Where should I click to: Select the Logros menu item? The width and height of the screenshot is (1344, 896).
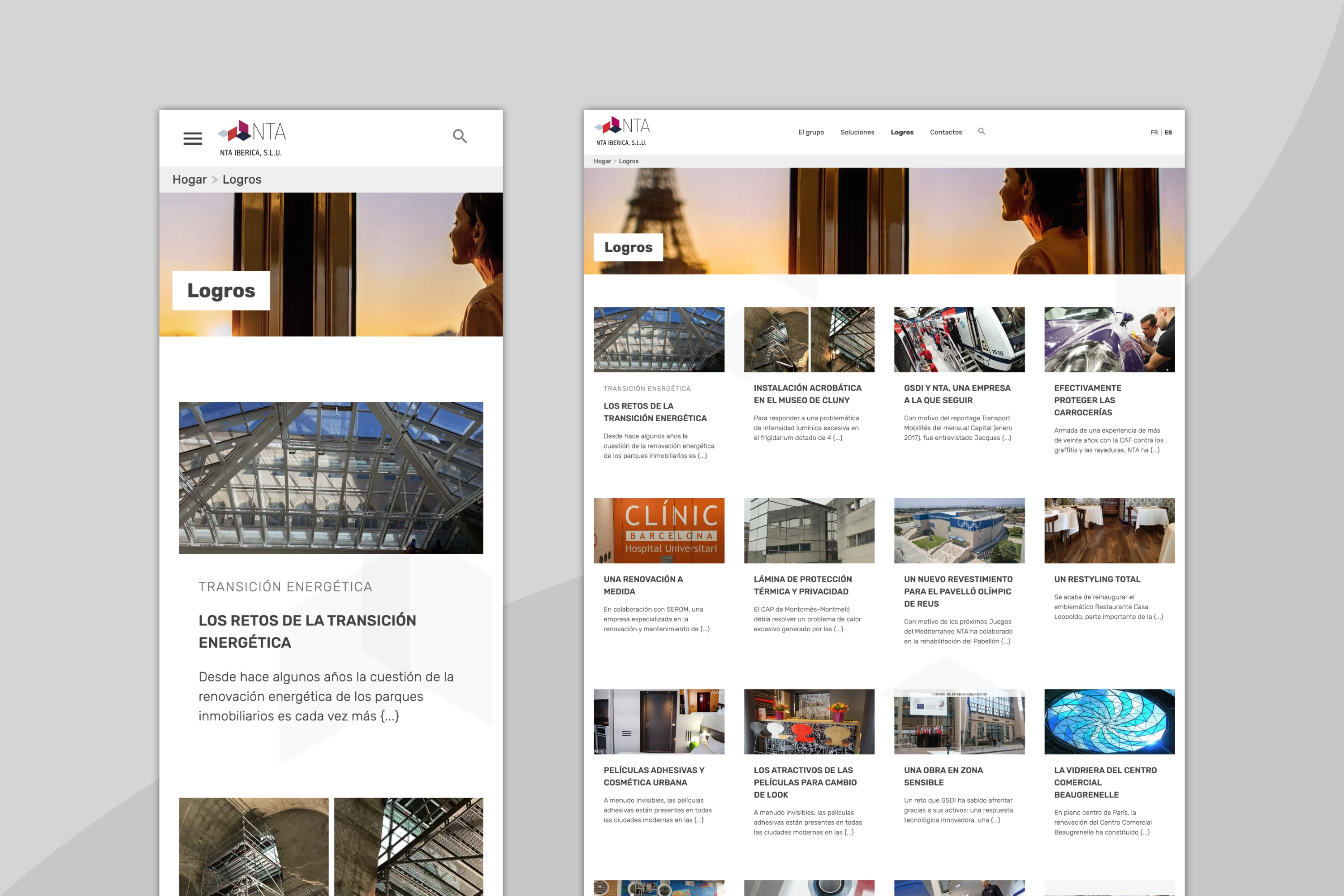coord(902,132)
